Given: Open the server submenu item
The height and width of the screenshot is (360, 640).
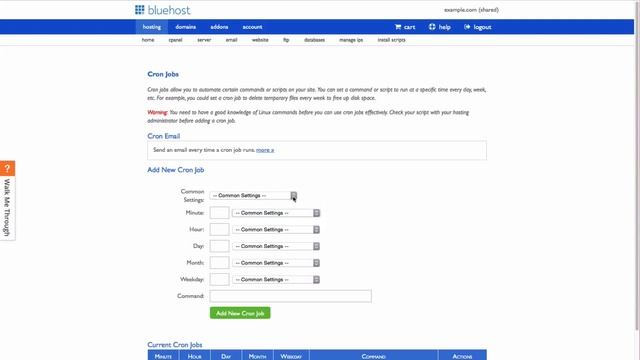Looking at the screenshot, I should [204, 40].
